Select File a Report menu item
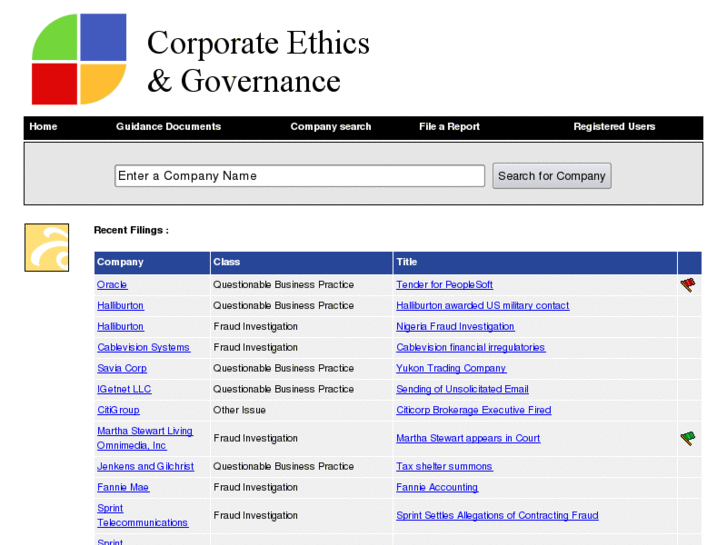This screenshot has width=727, height=545. click(x=449, y=127)
